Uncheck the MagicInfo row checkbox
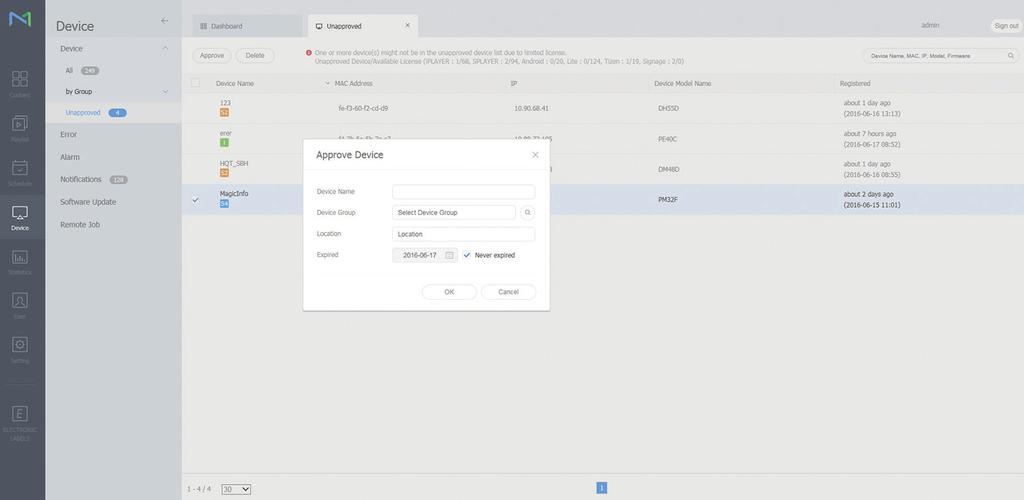The width and height of the screenshot is (1024, 500). (x=195, y=199)
